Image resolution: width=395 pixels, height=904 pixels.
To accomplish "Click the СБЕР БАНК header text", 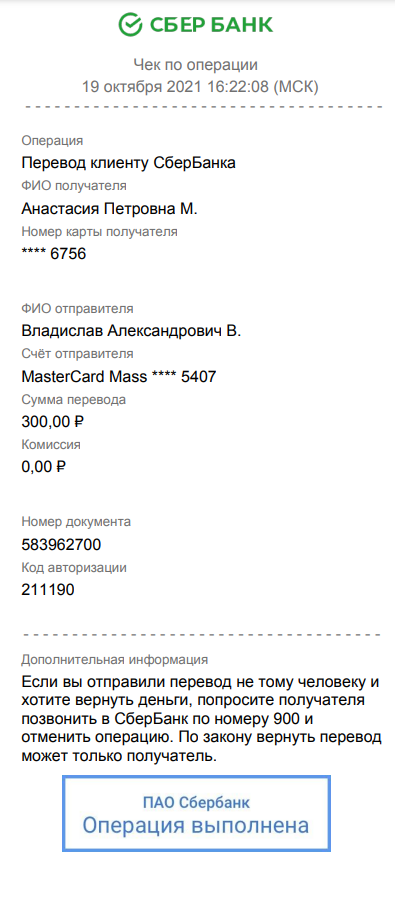I will tap(211, 25).
